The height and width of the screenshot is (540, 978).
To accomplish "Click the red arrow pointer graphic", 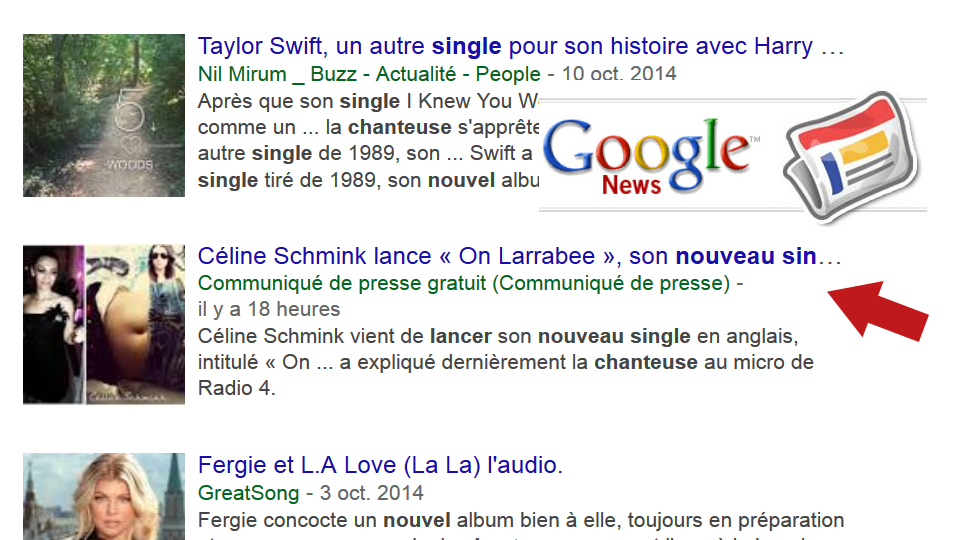I will [878, 311].
